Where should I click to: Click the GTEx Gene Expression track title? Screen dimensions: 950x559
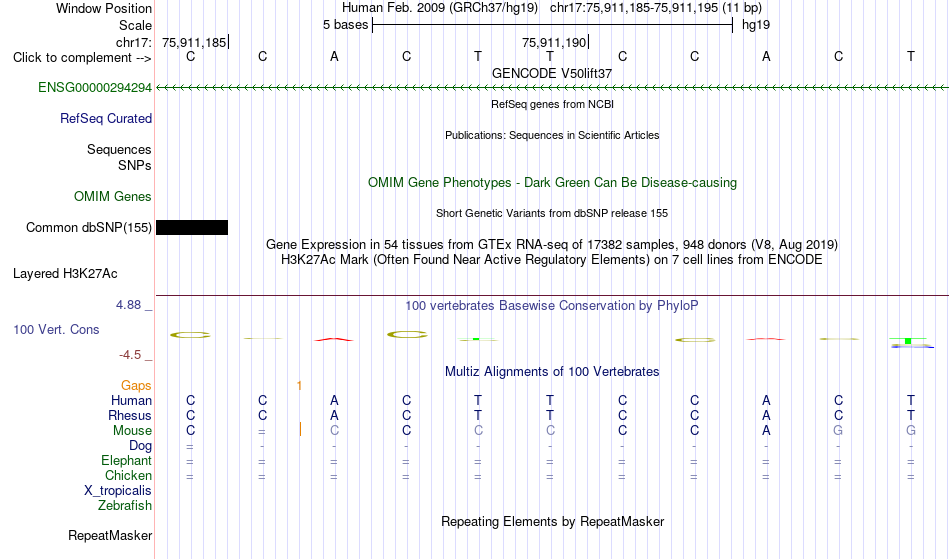(x=552, y=245)
